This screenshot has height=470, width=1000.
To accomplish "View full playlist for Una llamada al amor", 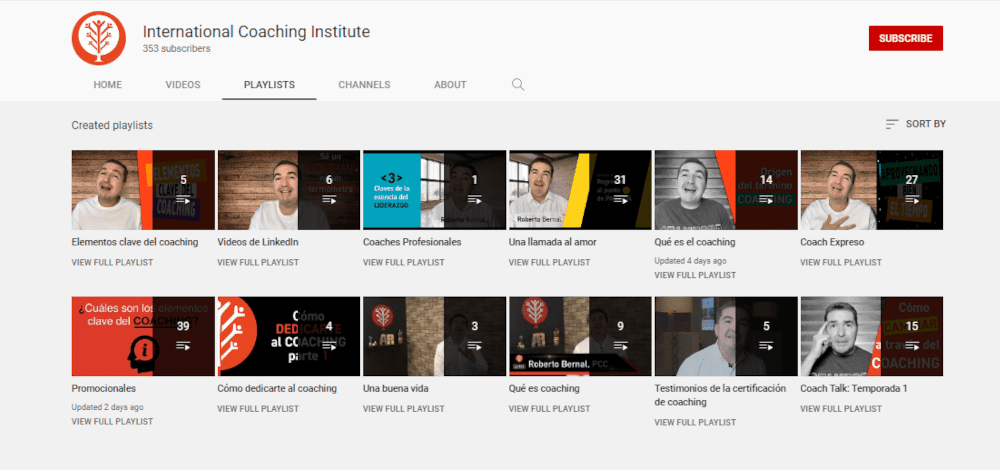I will tap(549, 262).
